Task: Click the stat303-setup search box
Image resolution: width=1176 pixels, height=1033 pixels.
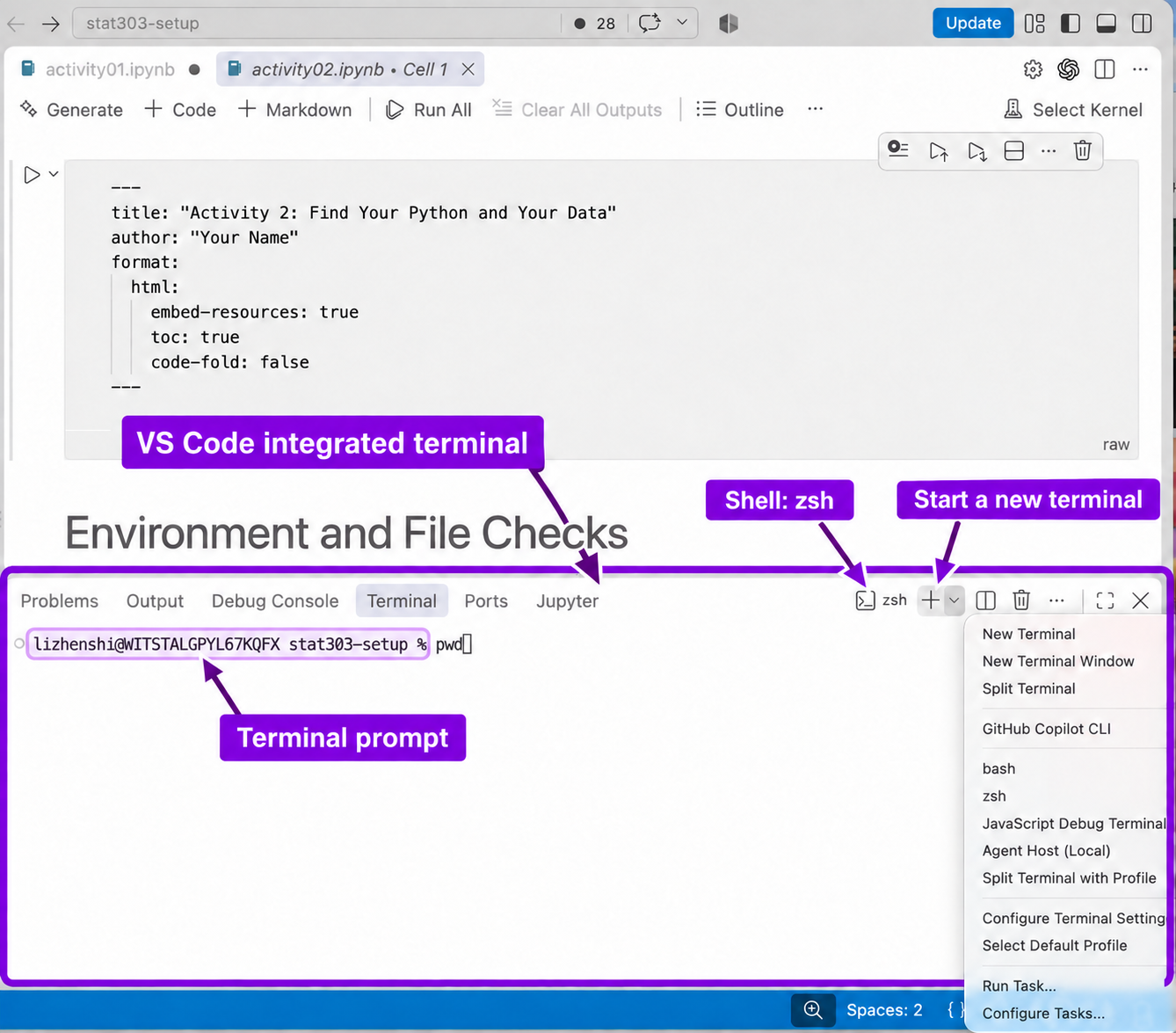Action: pyautogui.click(x=316, y=23)
